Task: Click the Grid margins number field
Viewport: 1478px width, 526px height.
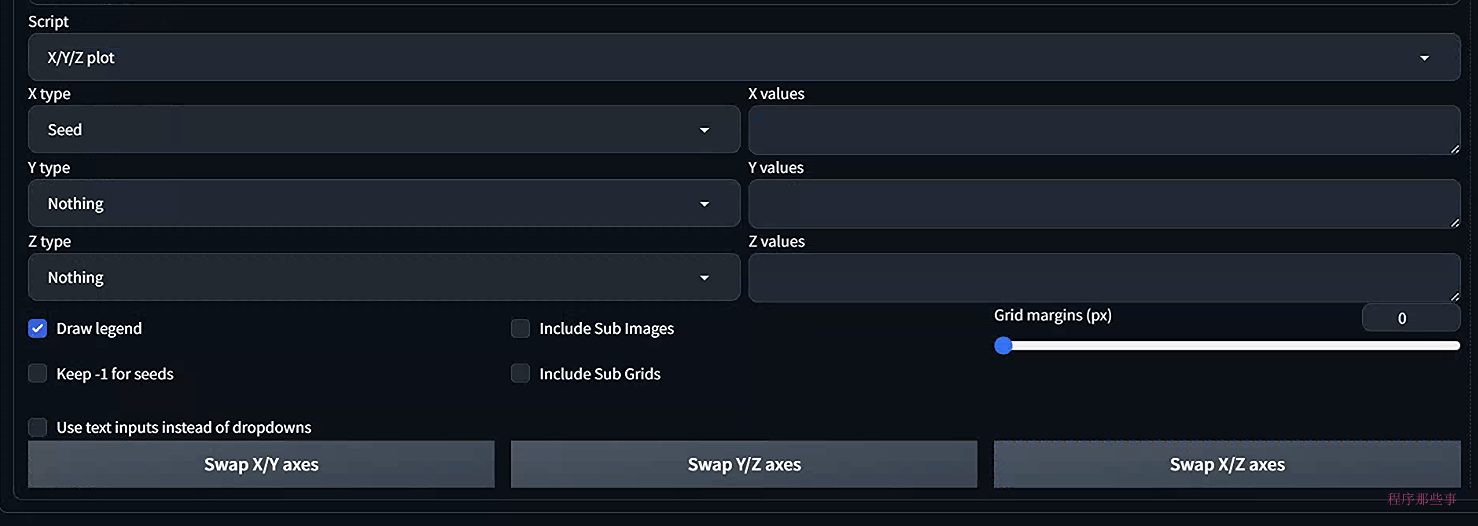Action: coord(1410,318)
